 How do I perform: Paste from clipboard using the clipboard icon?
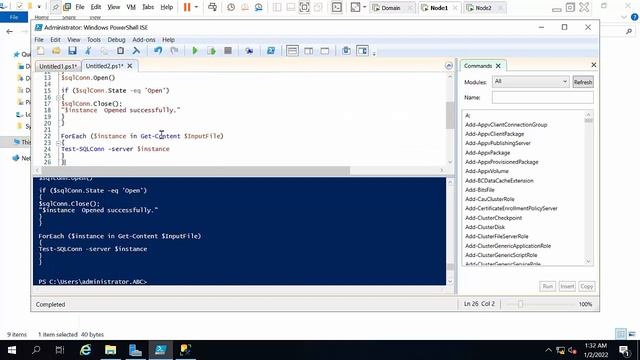(120, 51)
